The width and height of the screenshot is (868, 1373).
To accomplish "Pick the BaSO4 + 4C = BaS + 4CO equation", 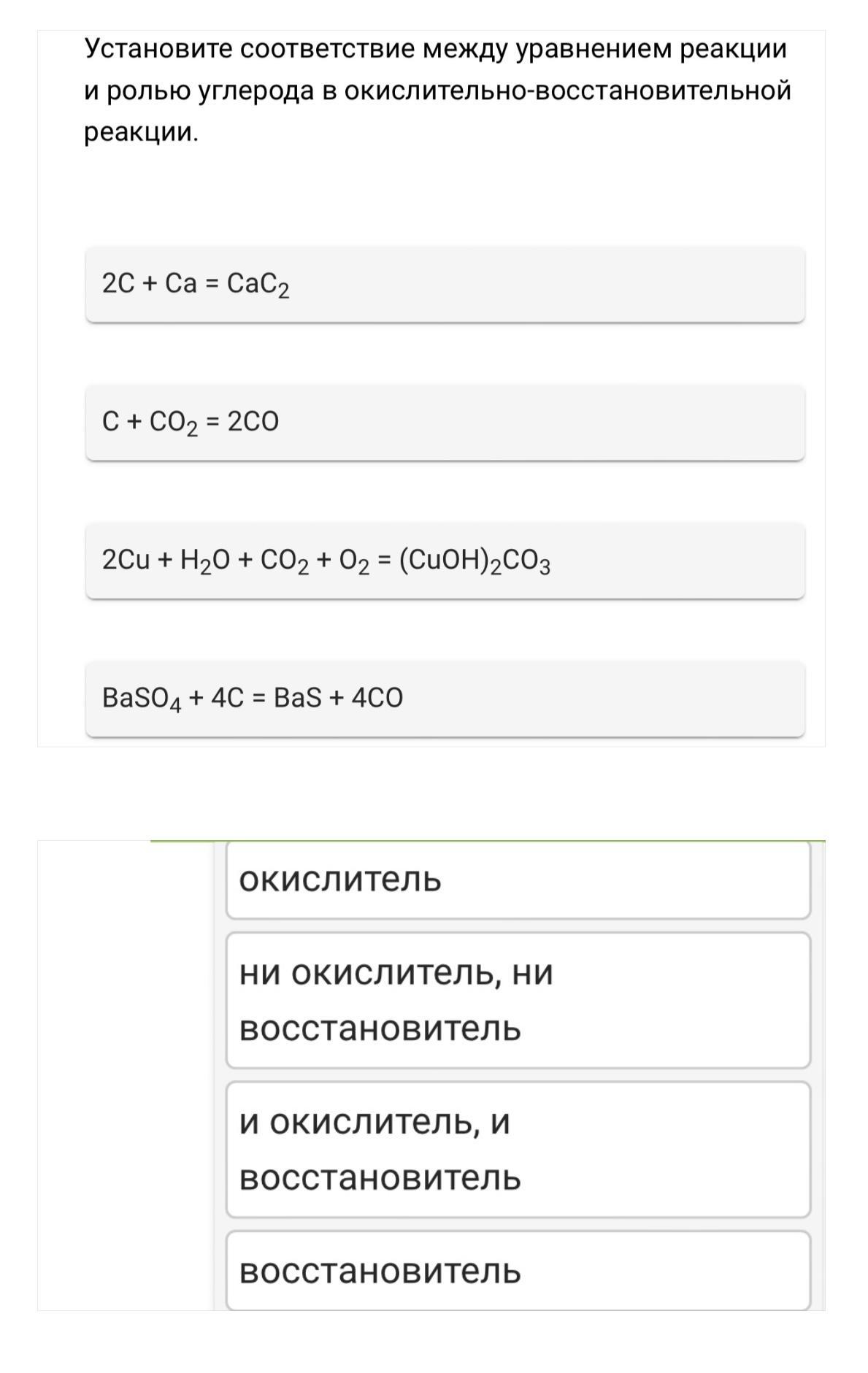I will (x=445, y=699).
